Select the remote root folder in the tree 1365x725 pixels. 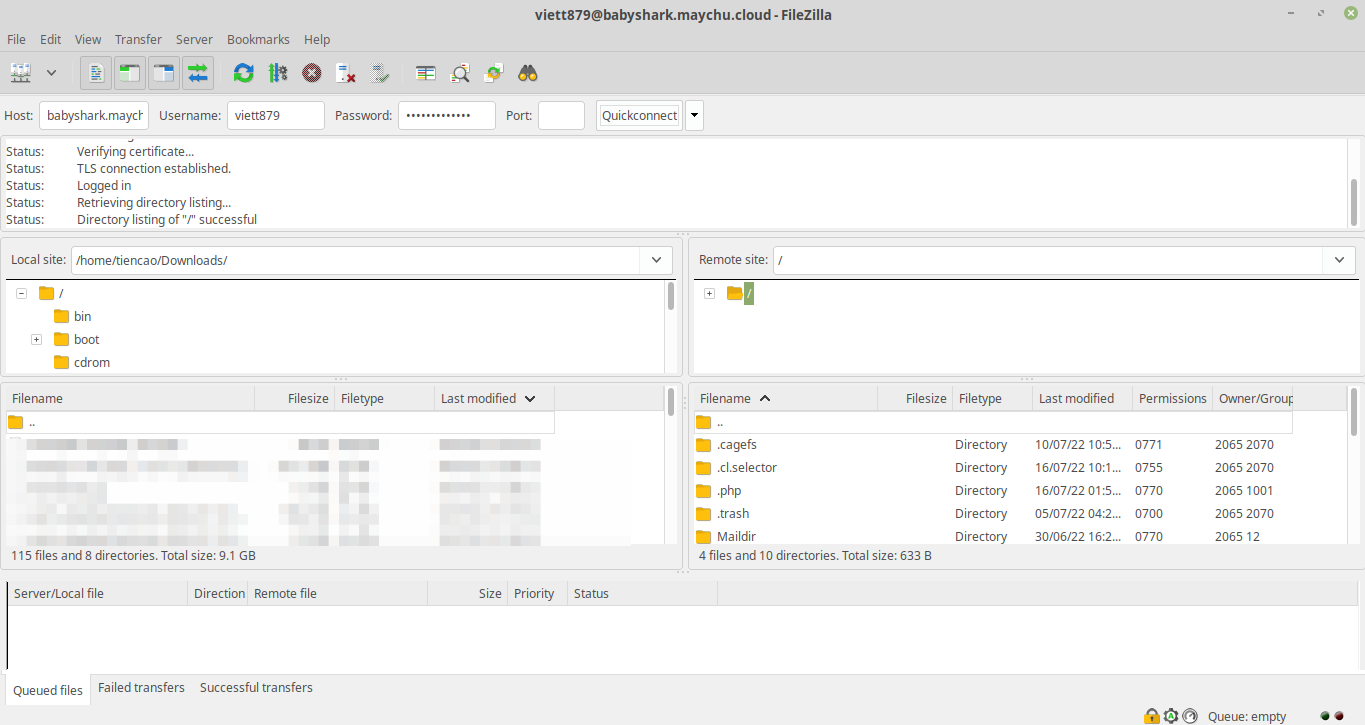[749, 293]
